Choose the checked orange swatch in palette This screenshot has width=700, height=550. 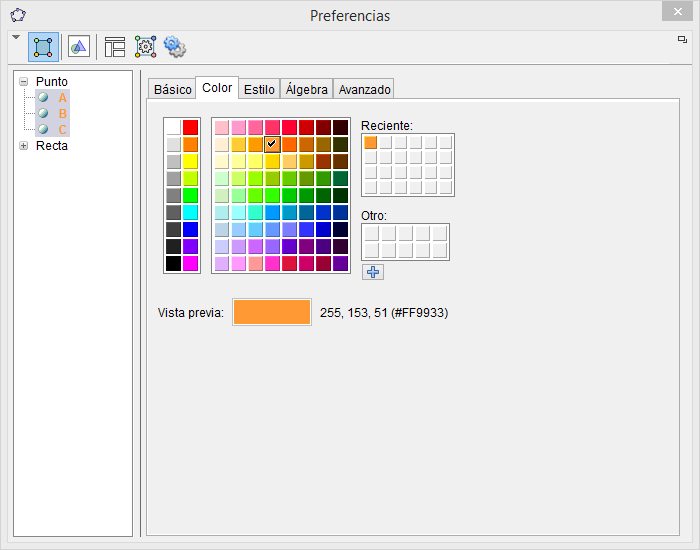pos(272,144)
